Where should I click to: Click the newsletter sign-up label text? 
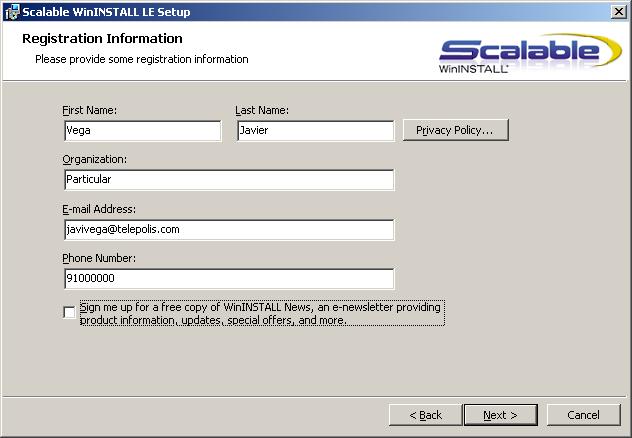[x=260, y=314]
